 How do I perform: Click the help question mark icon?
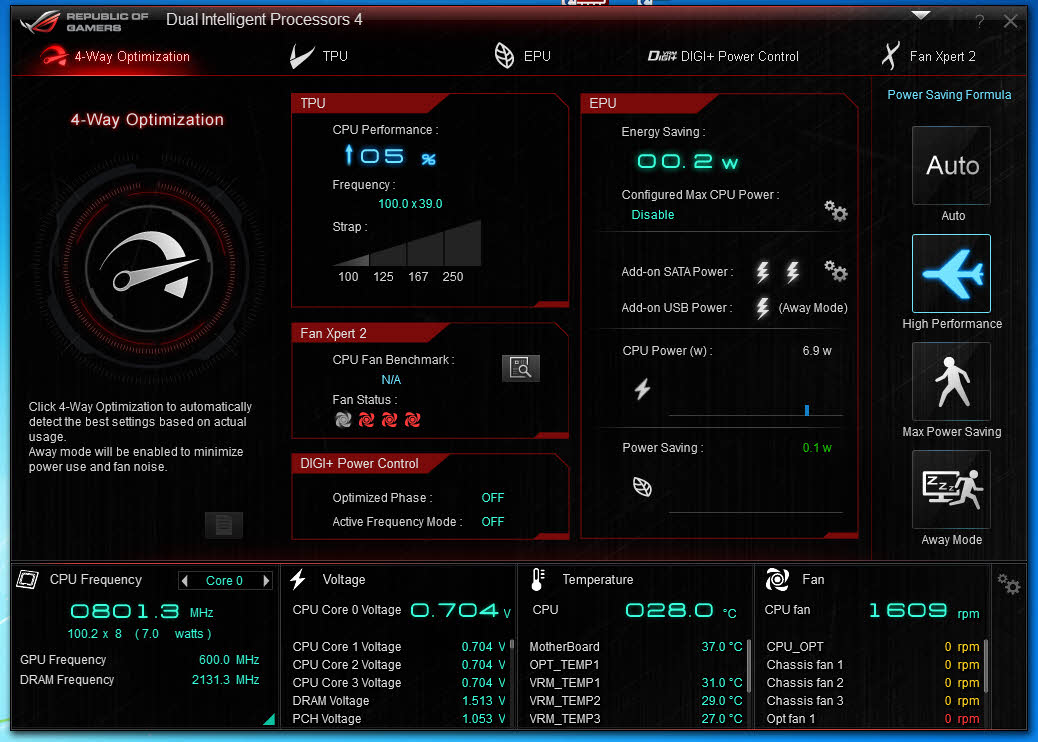[x=980, y=21]
